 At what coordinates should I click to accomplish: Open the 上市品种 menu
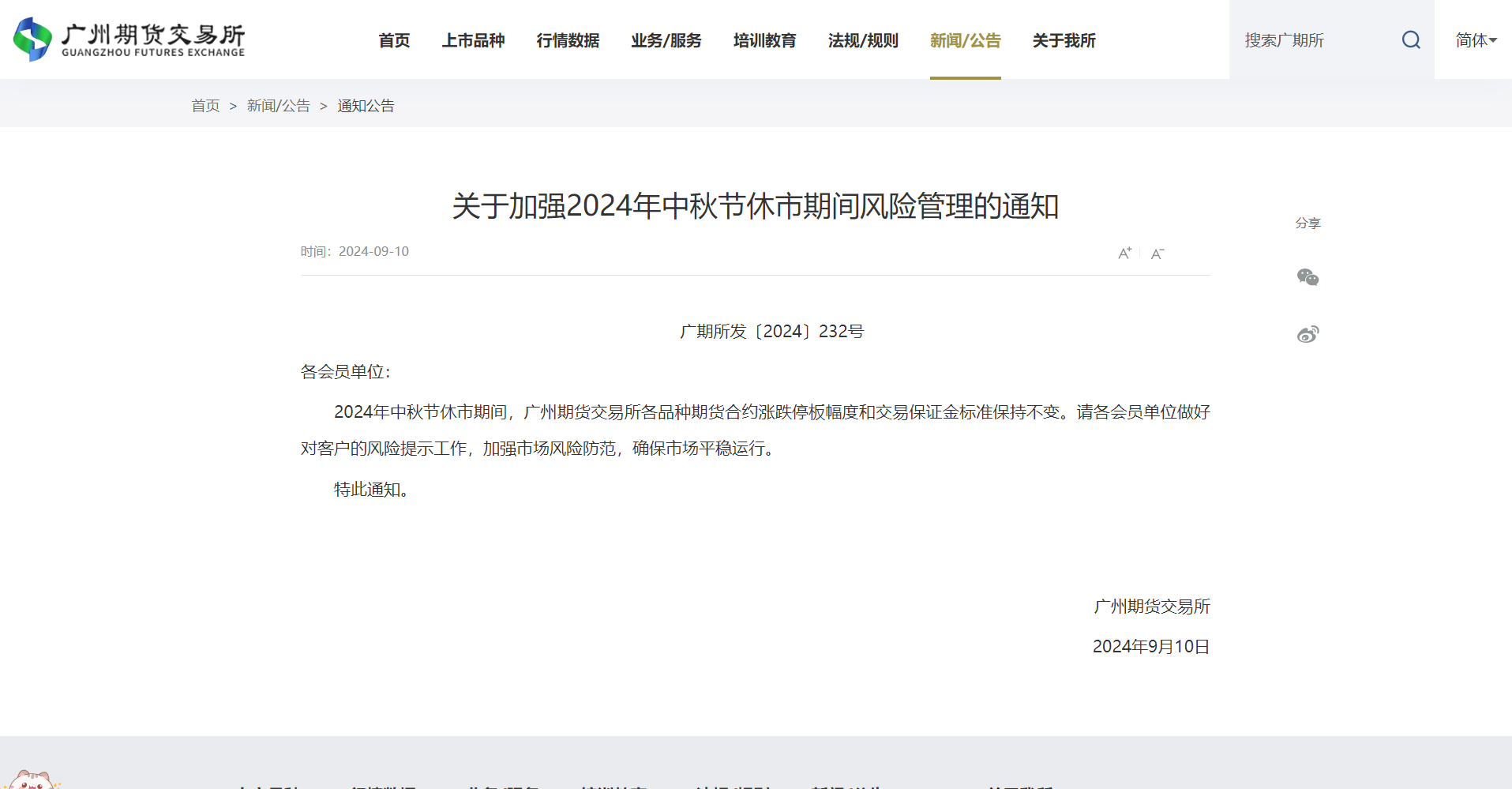pyautogui.click(x=473, y=39)
